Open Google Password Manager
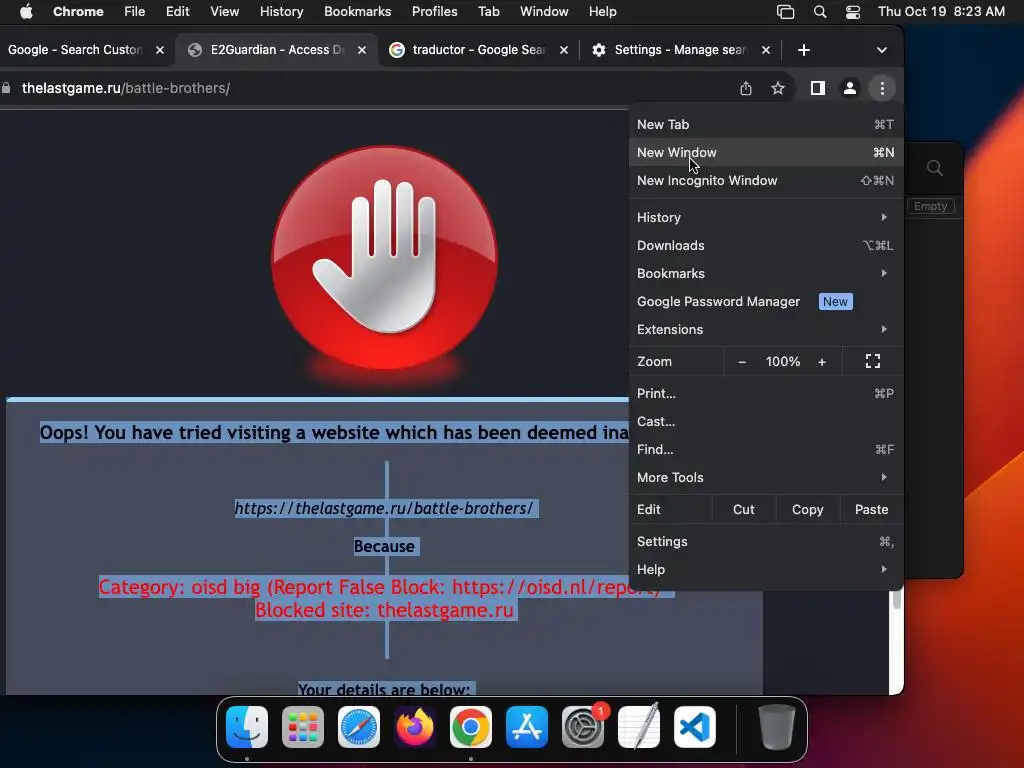 [765, 302]
